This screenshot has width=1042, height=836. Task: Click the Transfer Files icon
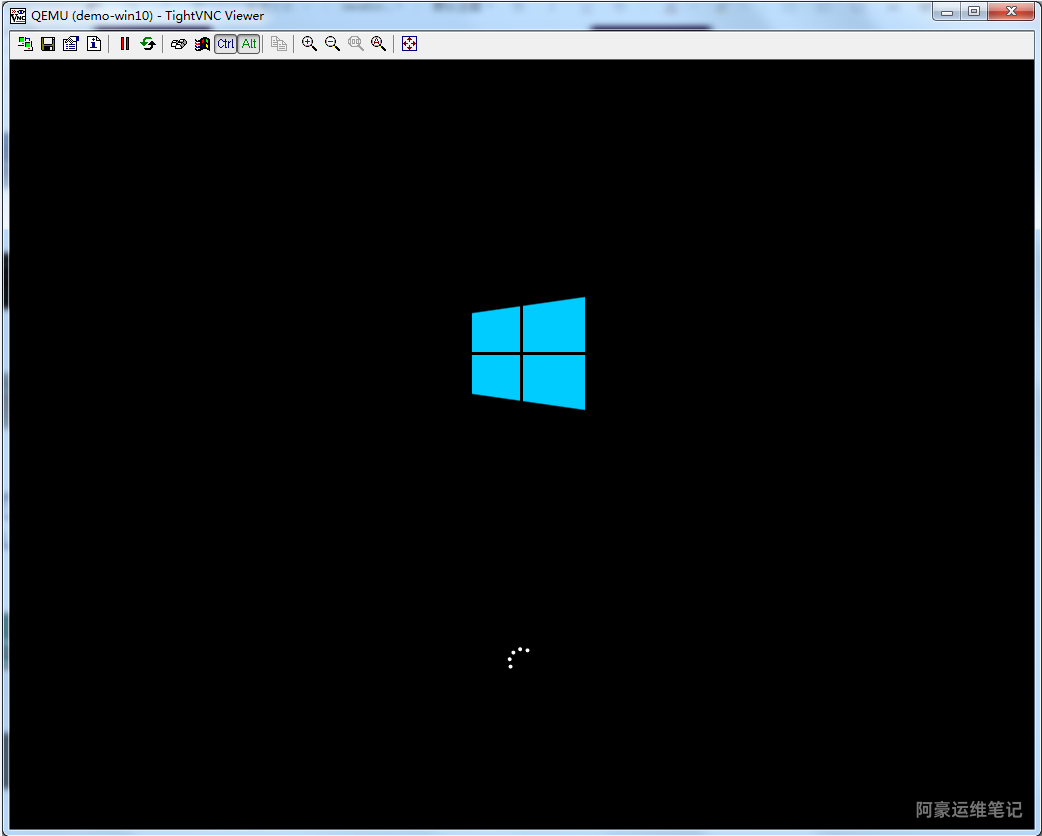coord(279,44)
